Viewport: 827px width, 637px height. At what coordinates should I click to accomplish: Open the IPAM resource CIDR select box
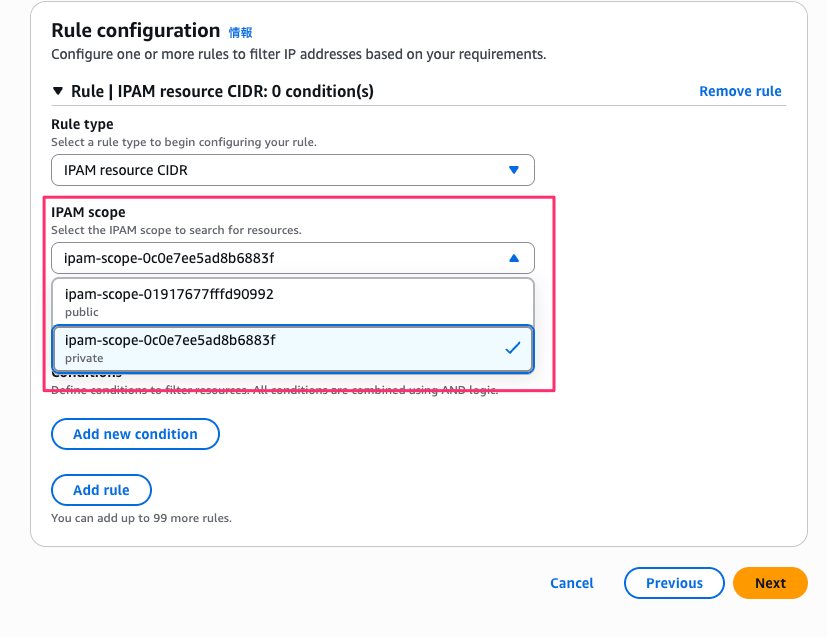292,170
